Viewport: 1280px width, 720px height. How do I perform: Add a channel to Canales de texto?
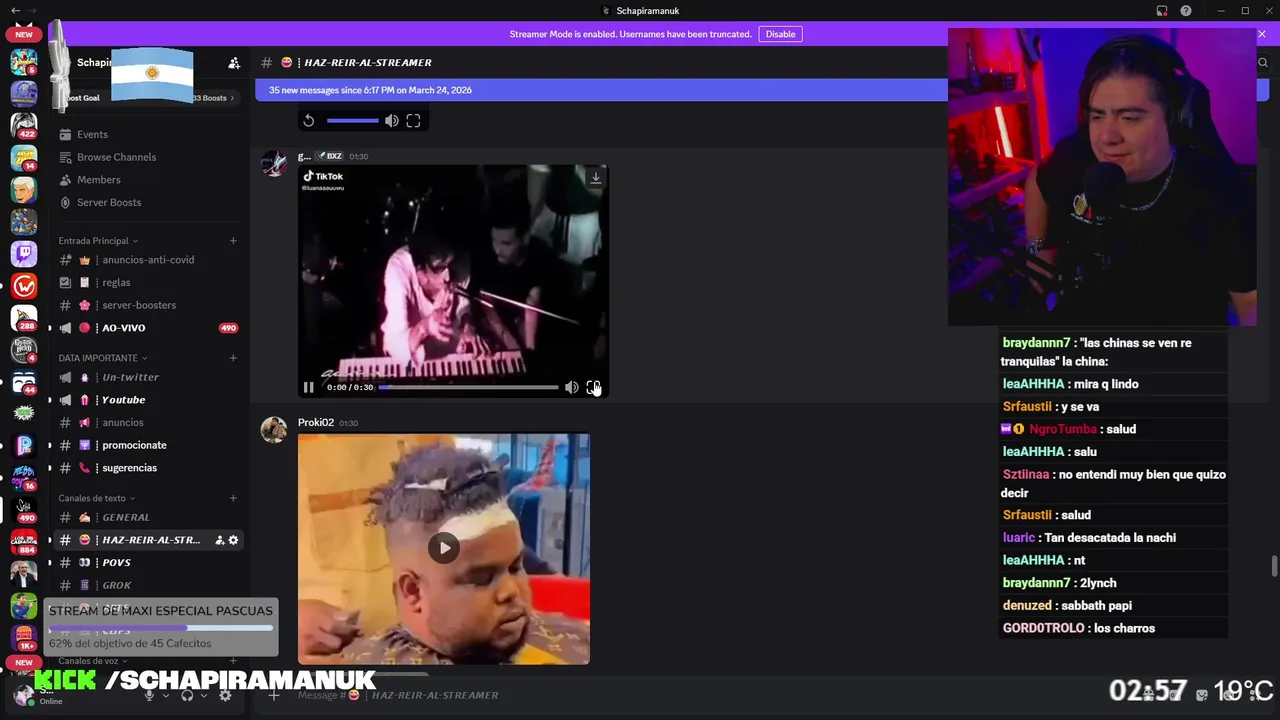[x=233, y=498]
